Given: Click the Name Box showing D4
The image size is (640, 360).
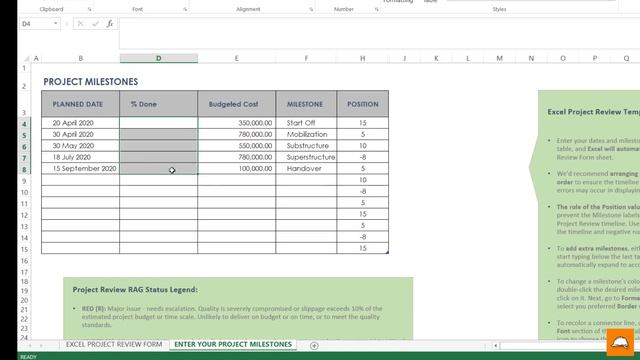Looking at the screenshot, I should (36, 24).
